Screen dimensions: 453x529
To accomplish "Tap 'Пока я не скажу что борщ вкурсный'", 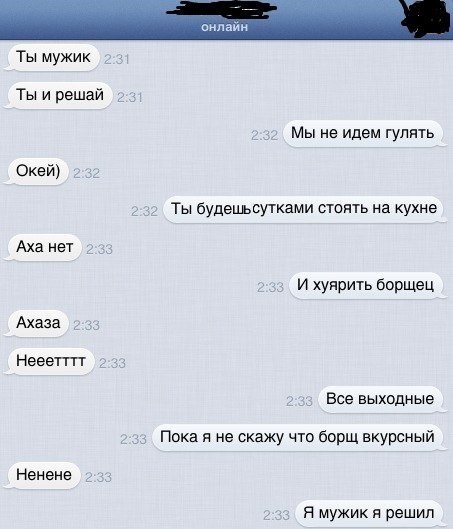I will tap(298, 438).
